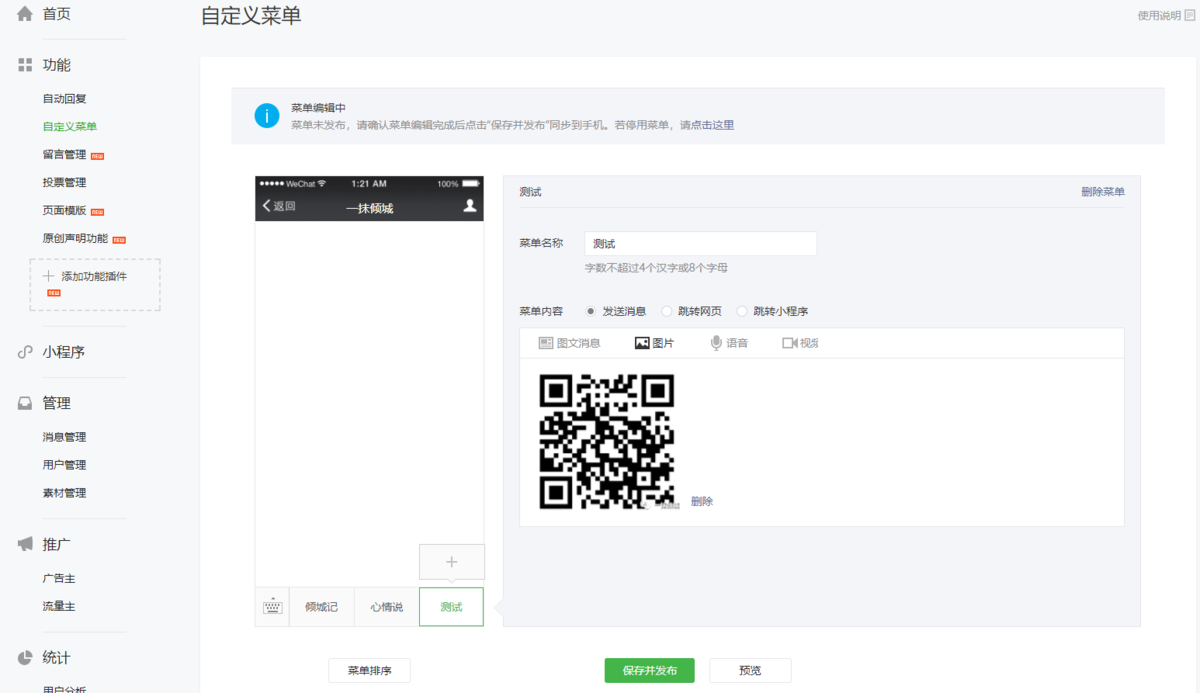Click the megaphone icon beside 推广

pos(25,544)
